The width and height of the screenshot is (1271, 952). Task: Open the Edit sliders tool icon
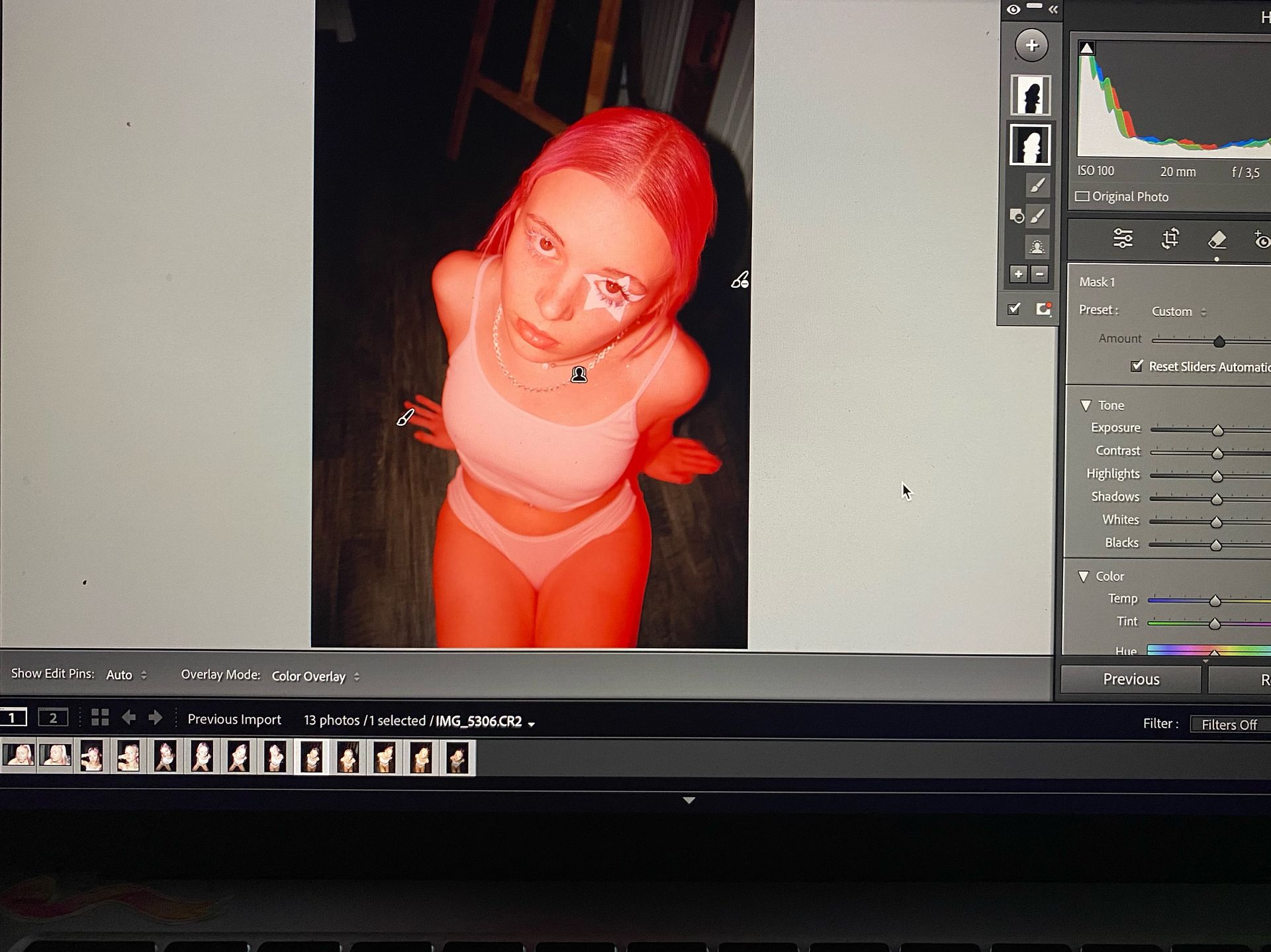[x=1123, y=238]
